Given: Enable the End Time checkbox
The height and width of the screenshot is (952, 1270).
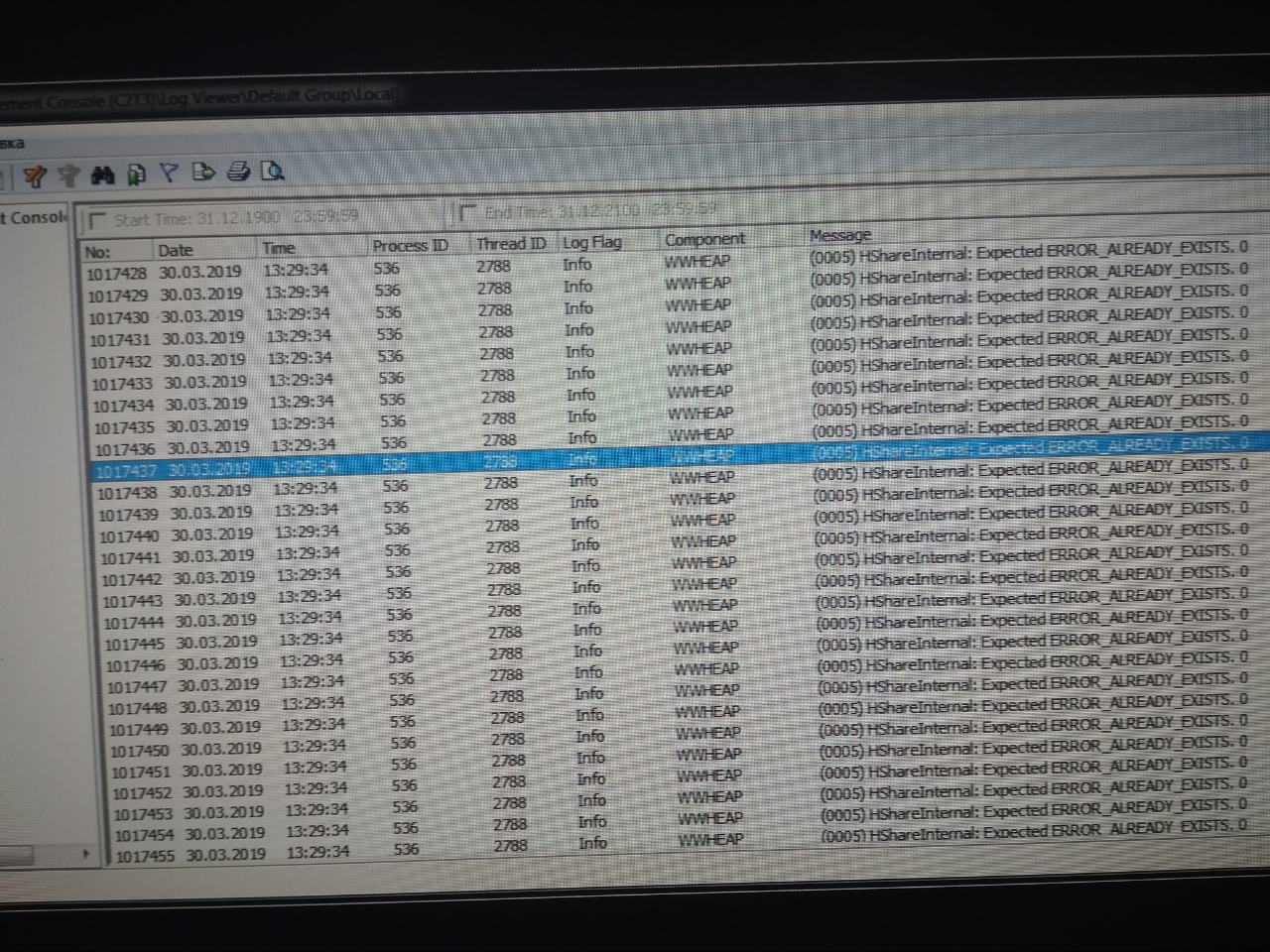Looking at the screenshot, I should (467, 212).
